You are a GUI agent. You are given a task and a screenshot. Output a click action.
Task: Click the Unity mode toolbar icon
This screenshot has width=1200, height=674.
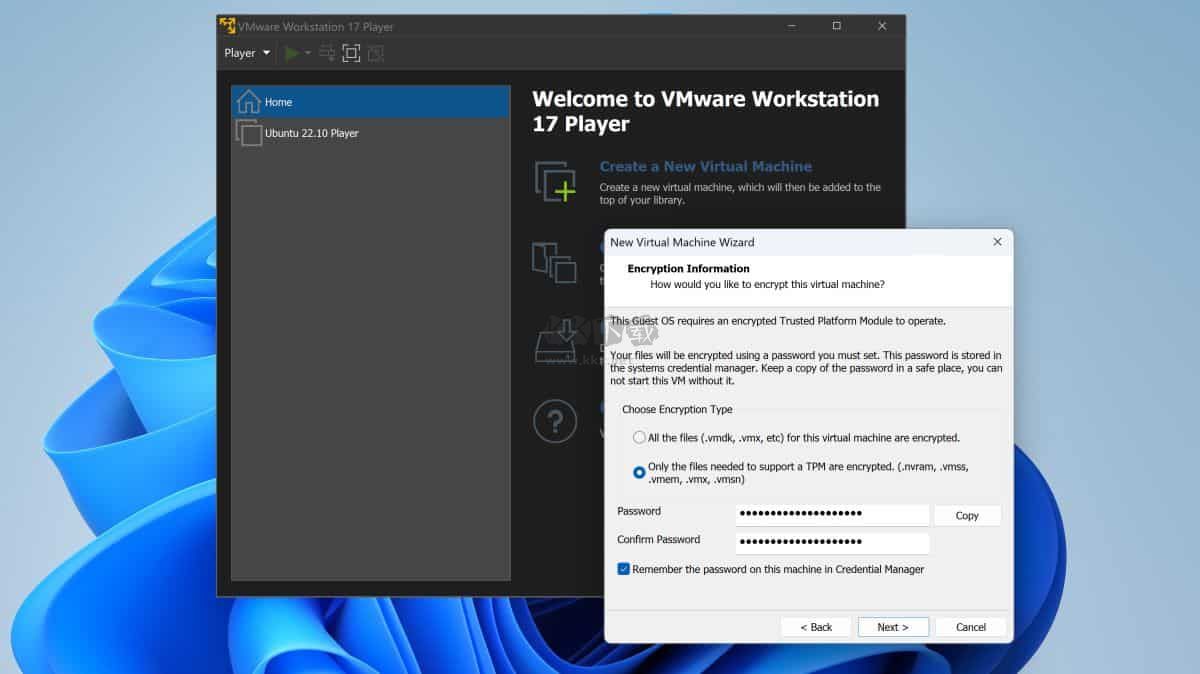point(376,52)
